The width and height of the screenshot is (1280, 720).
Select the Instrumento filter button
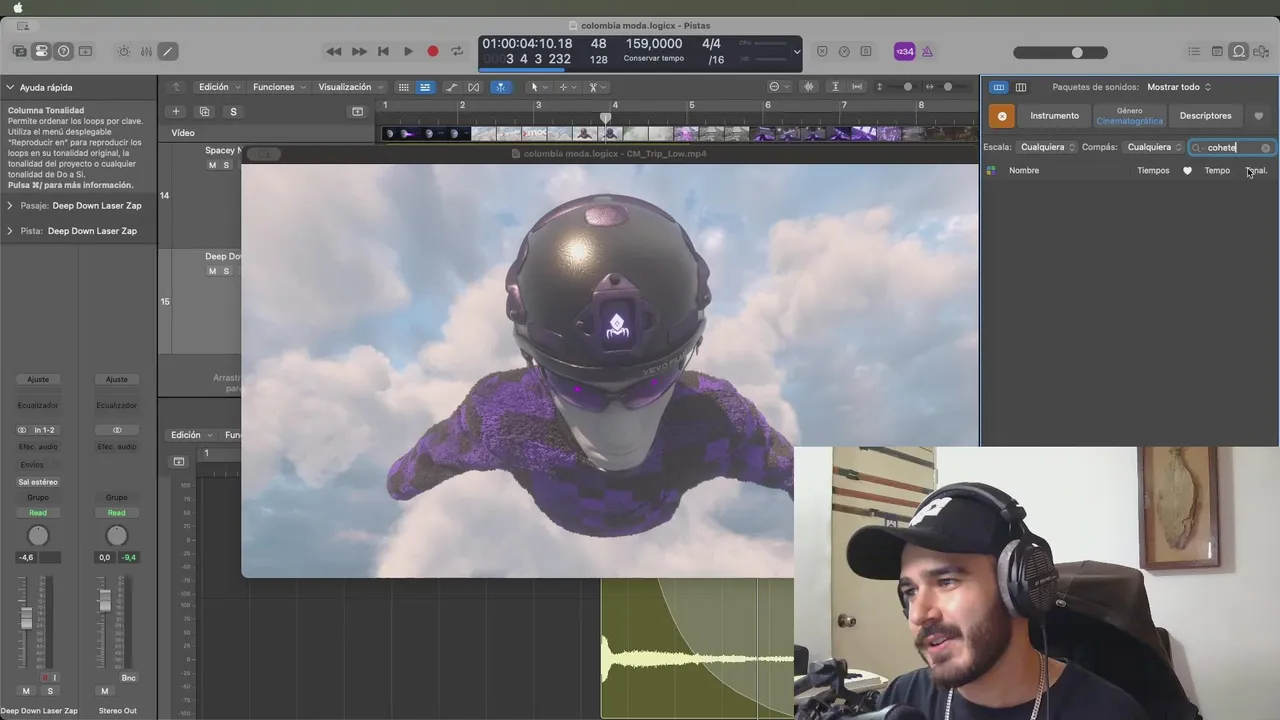coord(1054,116)
